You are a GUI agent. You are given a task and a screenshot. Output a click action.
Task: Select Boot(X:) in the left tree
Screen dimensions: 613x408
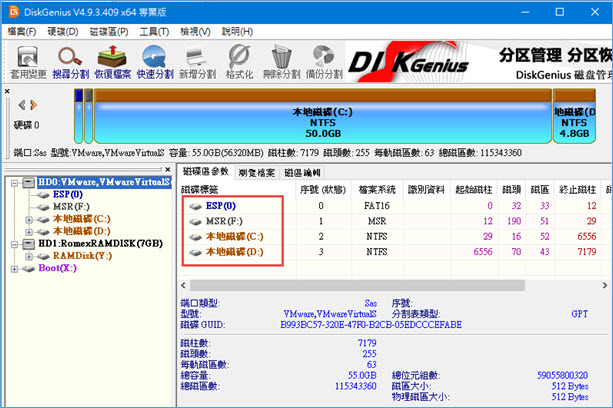[x=57, y=268]
